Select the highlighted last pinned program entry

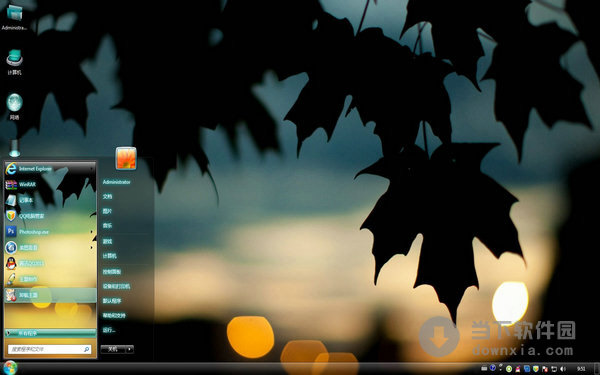[x=50, y=295]
